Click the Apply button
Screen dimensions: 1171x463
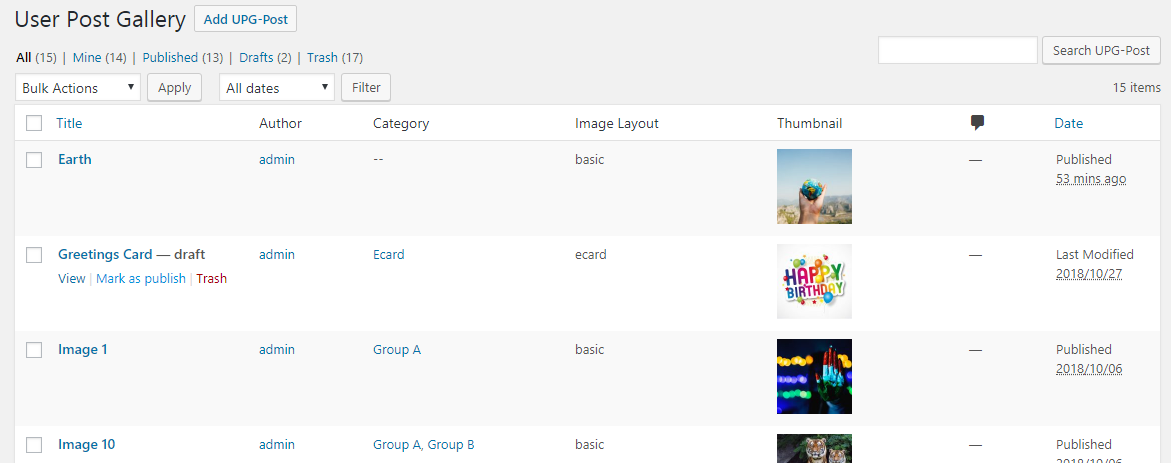(175, 88)
